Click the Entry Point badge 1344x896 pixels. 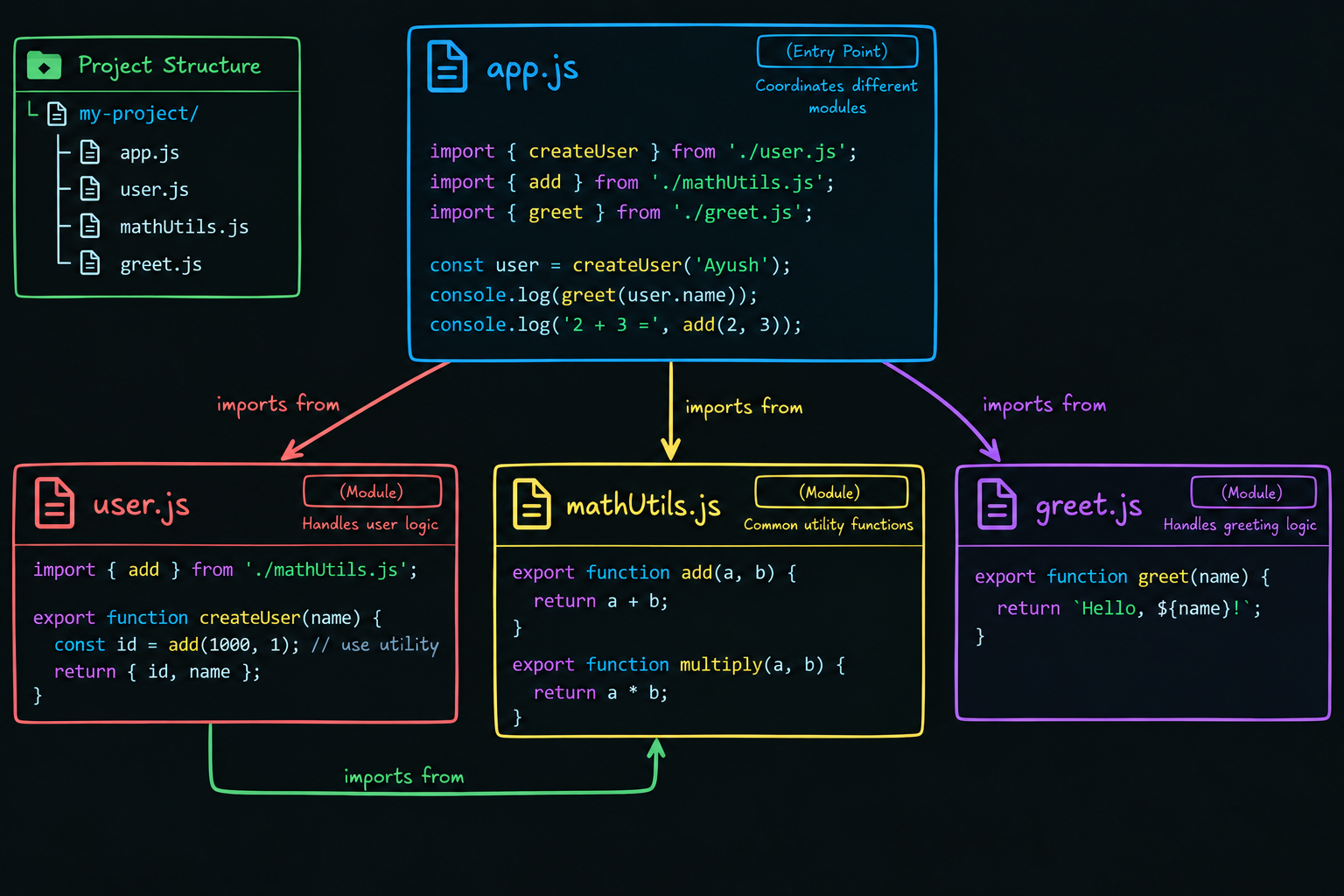tap(837, 52)
